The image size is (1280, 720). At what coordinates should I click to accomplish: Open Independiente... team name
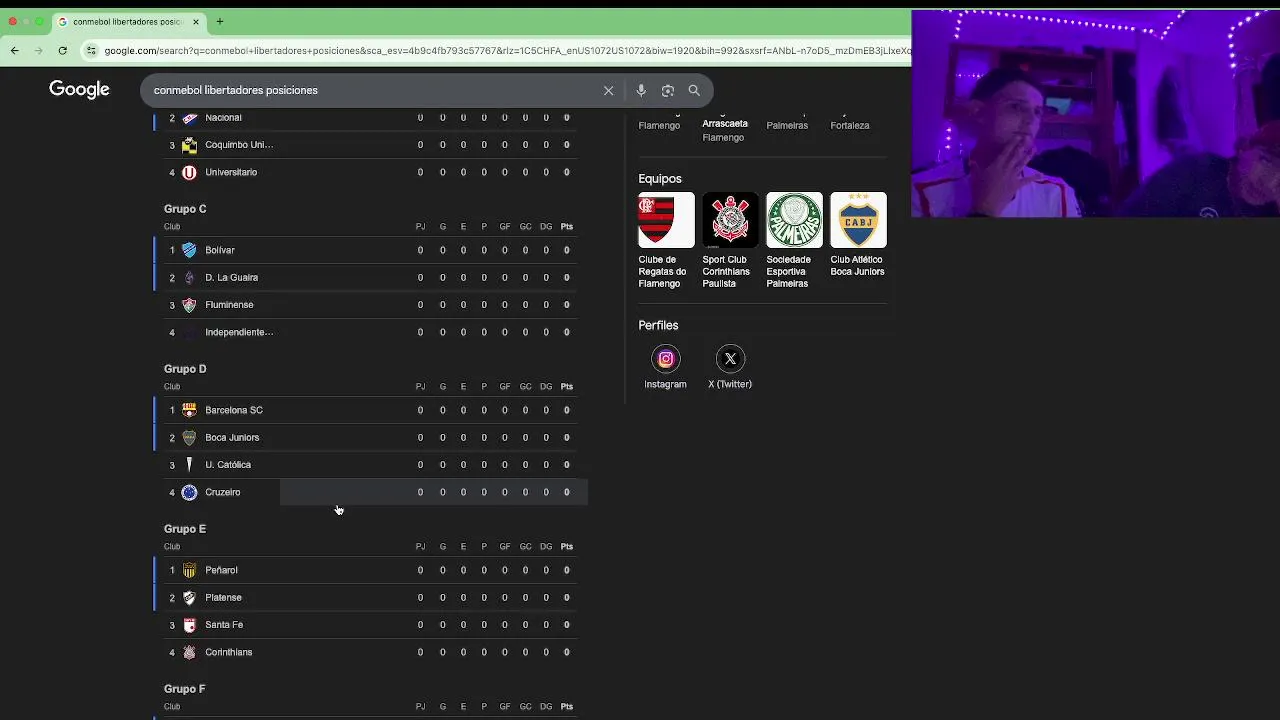[239, 332]
